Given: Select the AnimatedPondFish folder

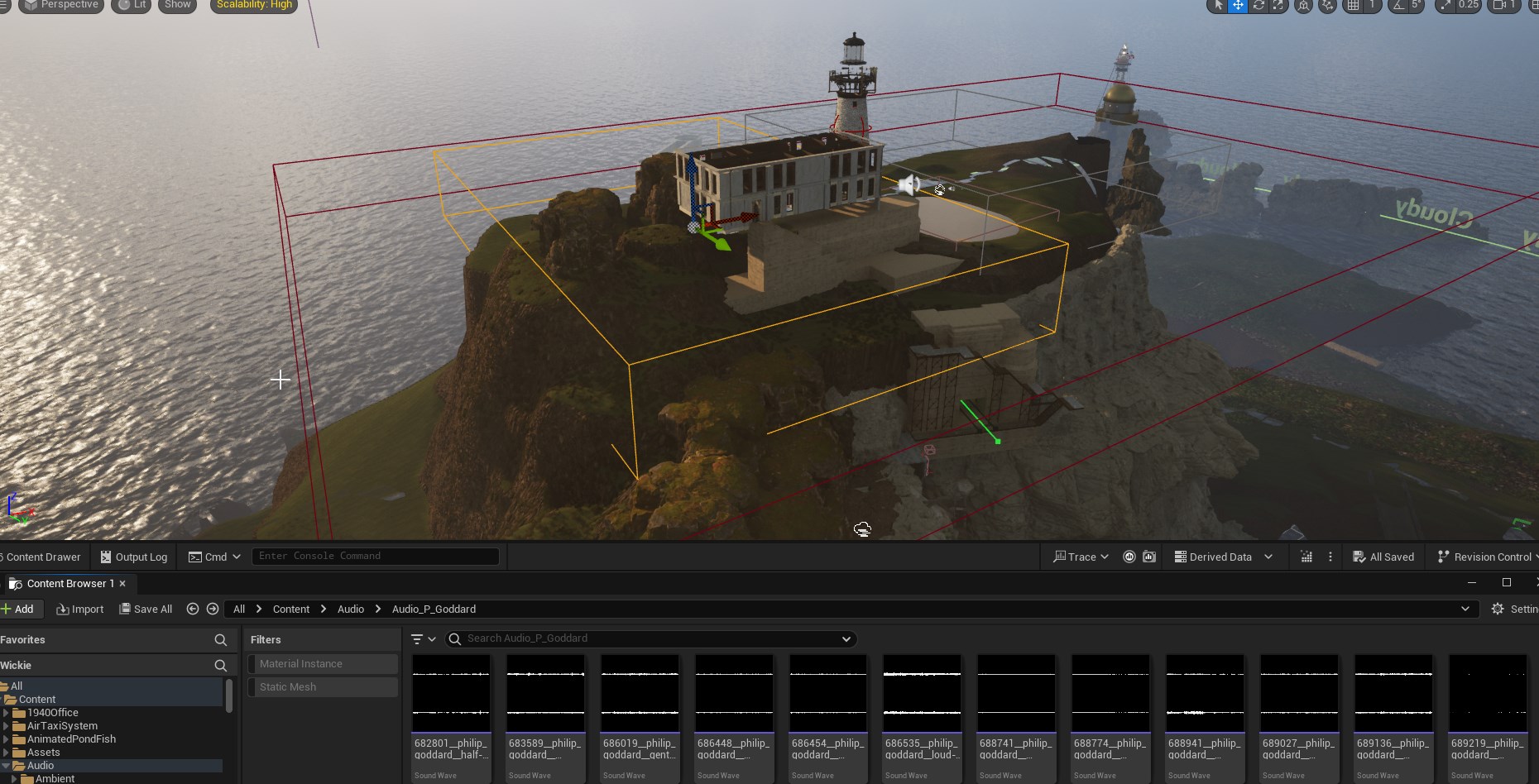Looking at the screenshot, I should tap(71, 739).
